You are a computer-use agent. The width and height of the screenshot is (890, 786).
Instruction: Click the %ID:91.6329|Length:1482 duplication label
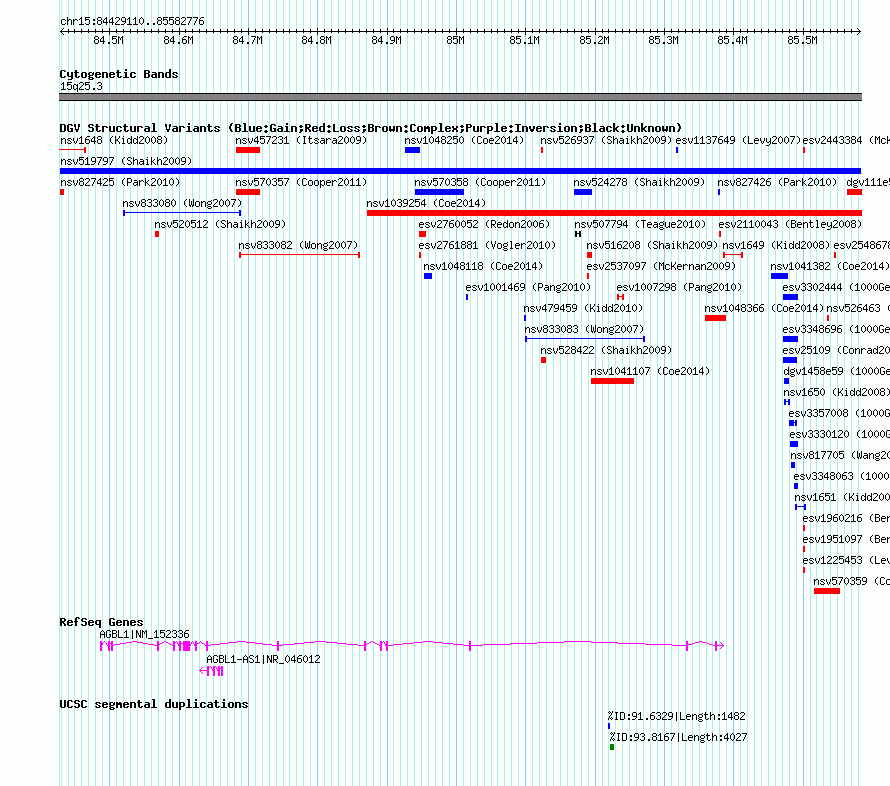(x=676, y=716)
